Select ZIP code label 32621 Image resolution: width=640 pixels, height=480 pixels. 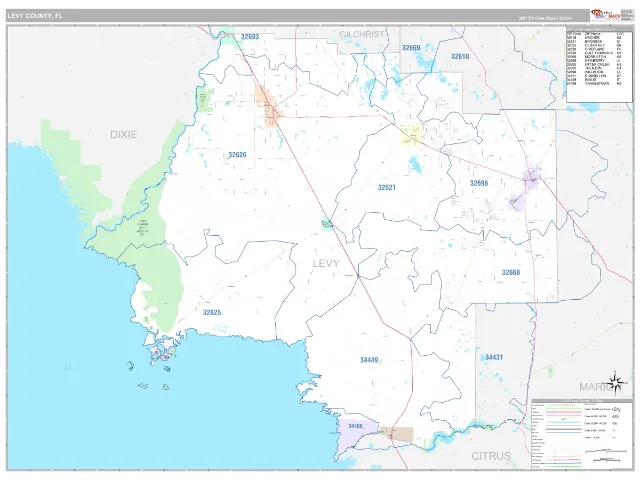(x=386, y=187)
